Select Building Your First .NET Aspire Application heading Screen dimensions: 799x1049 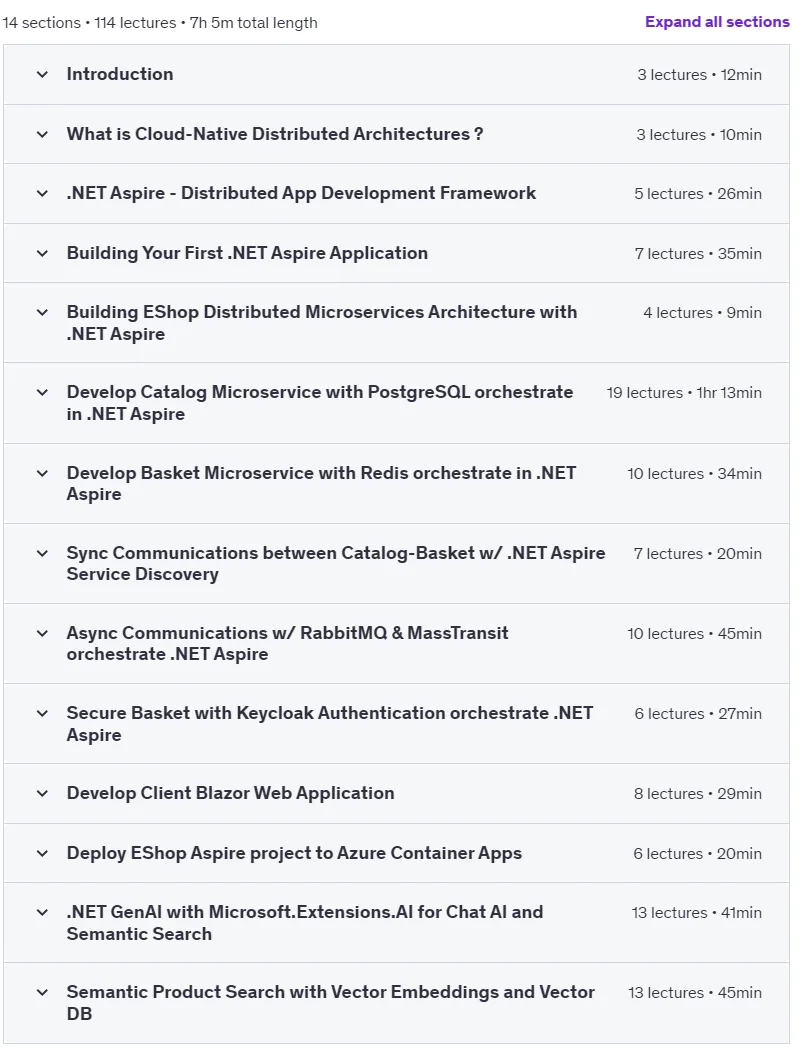pos(247,254)
